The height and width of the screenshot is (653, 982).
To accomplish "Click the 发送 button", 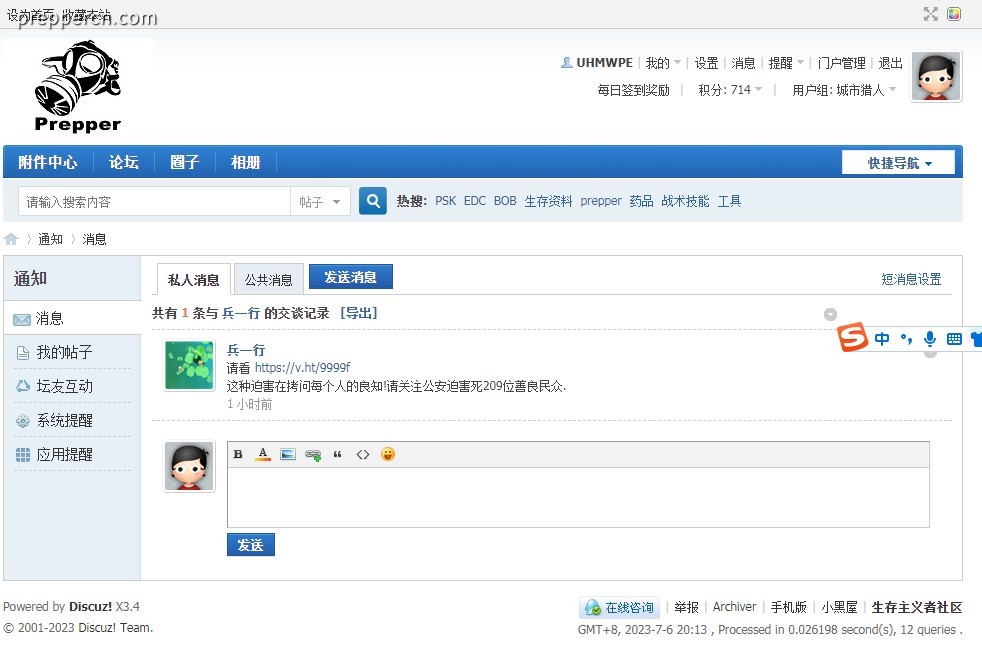I will point(251,545).
